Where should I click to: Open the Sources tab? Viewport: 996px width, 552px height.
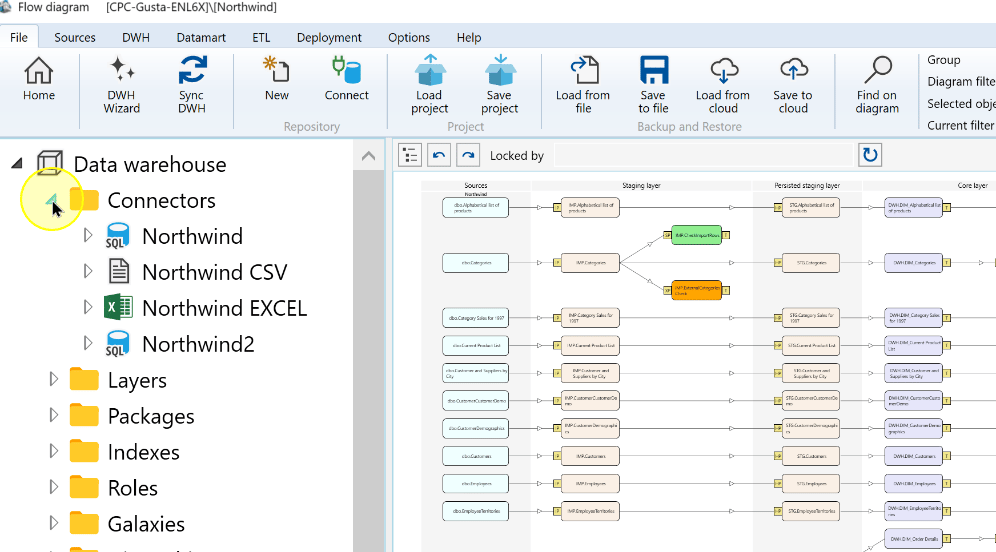[75, 37]
